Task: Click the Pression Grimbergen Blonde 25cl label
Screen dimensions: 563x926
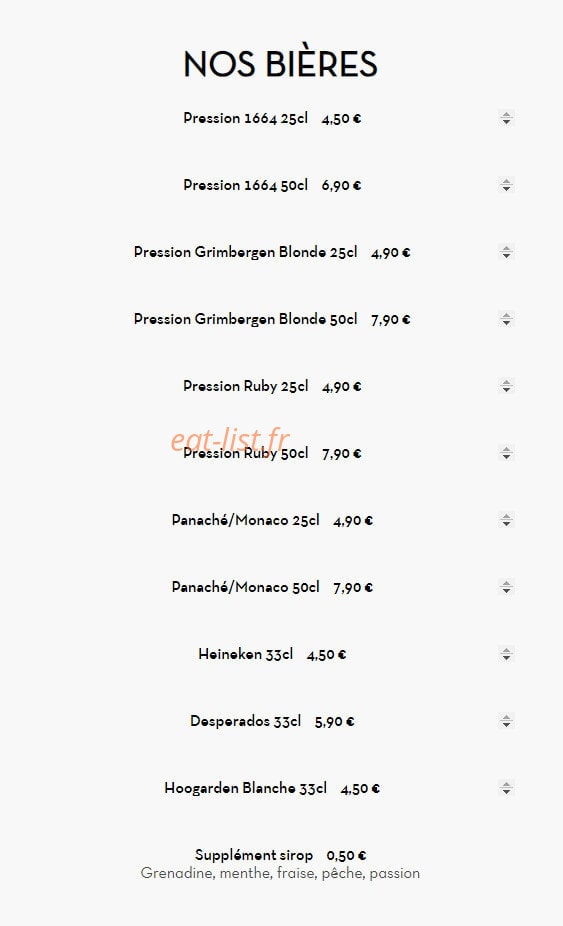Action: (x=245, y=252)
